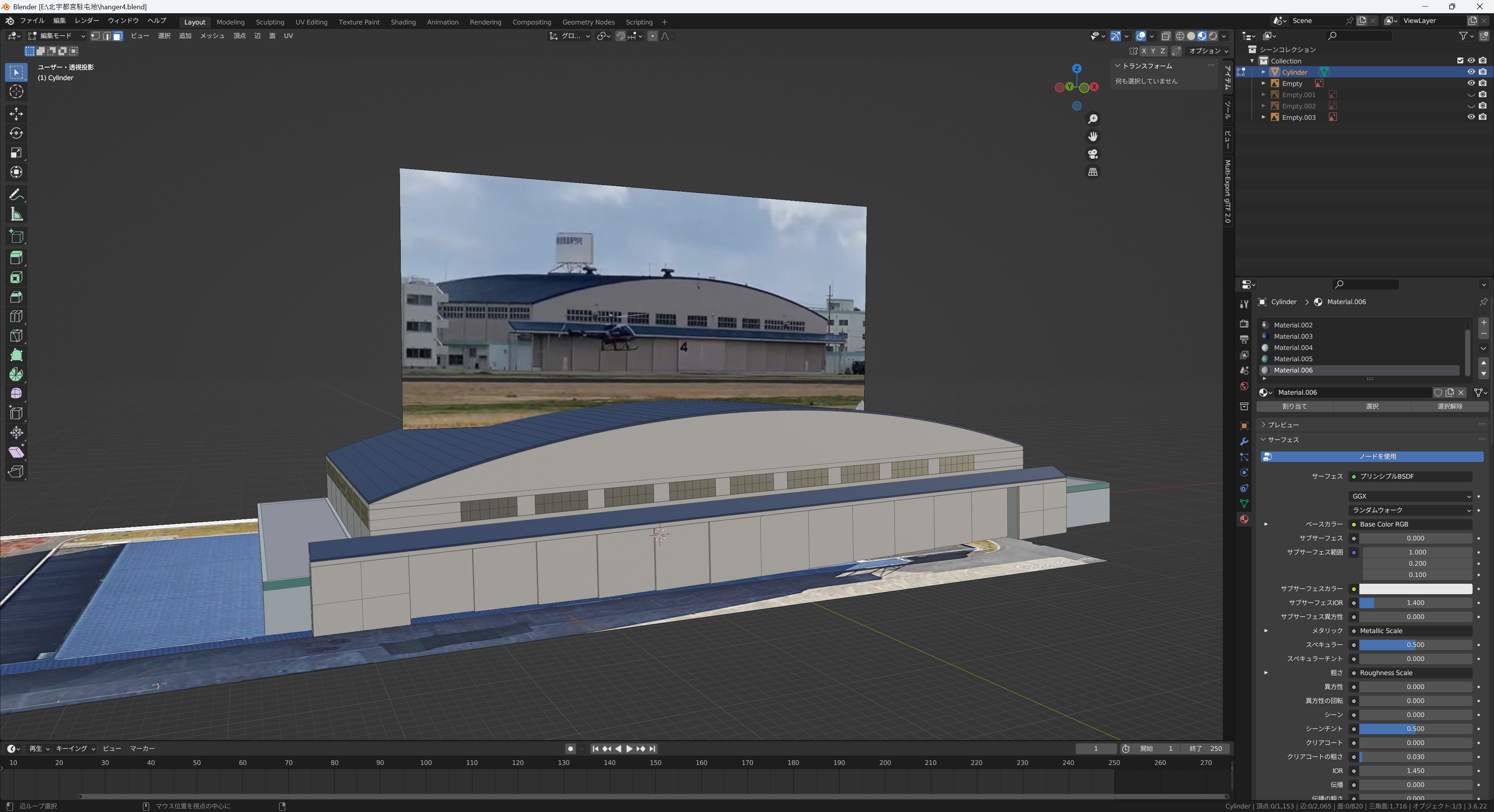Uncheck the Collection exclude checkbox
Viewport: 1494px width, 812px height.
pos(1460,61)
